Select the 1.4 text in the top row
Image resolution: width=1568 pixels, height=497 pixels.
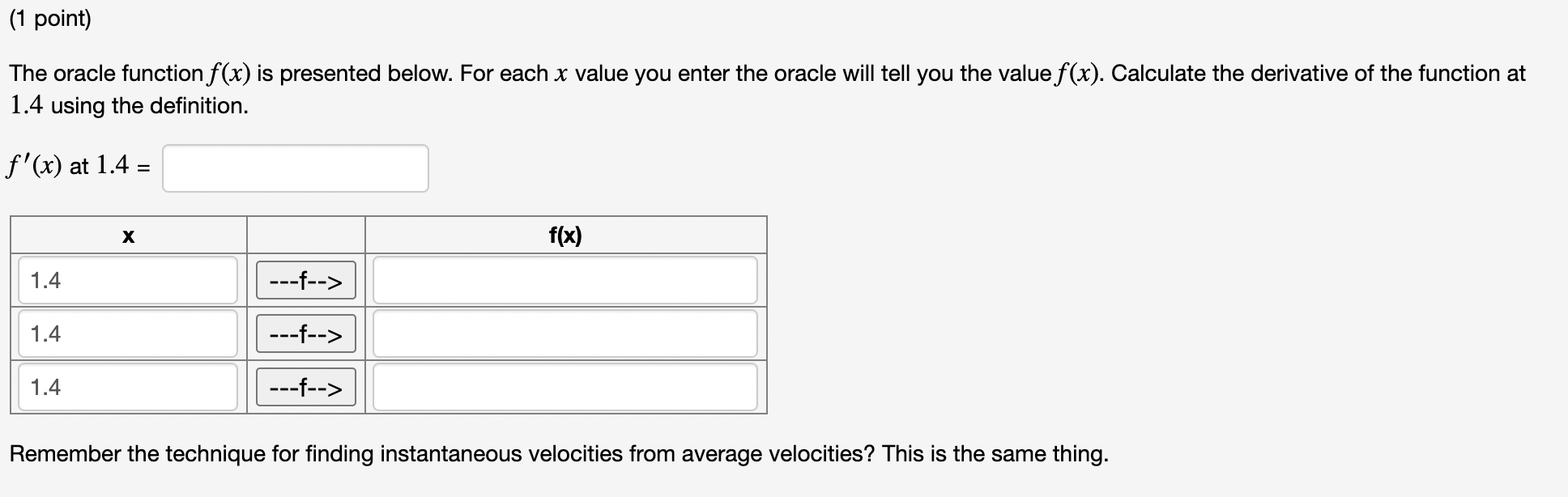pyautogui.click(x=43, y=281)
